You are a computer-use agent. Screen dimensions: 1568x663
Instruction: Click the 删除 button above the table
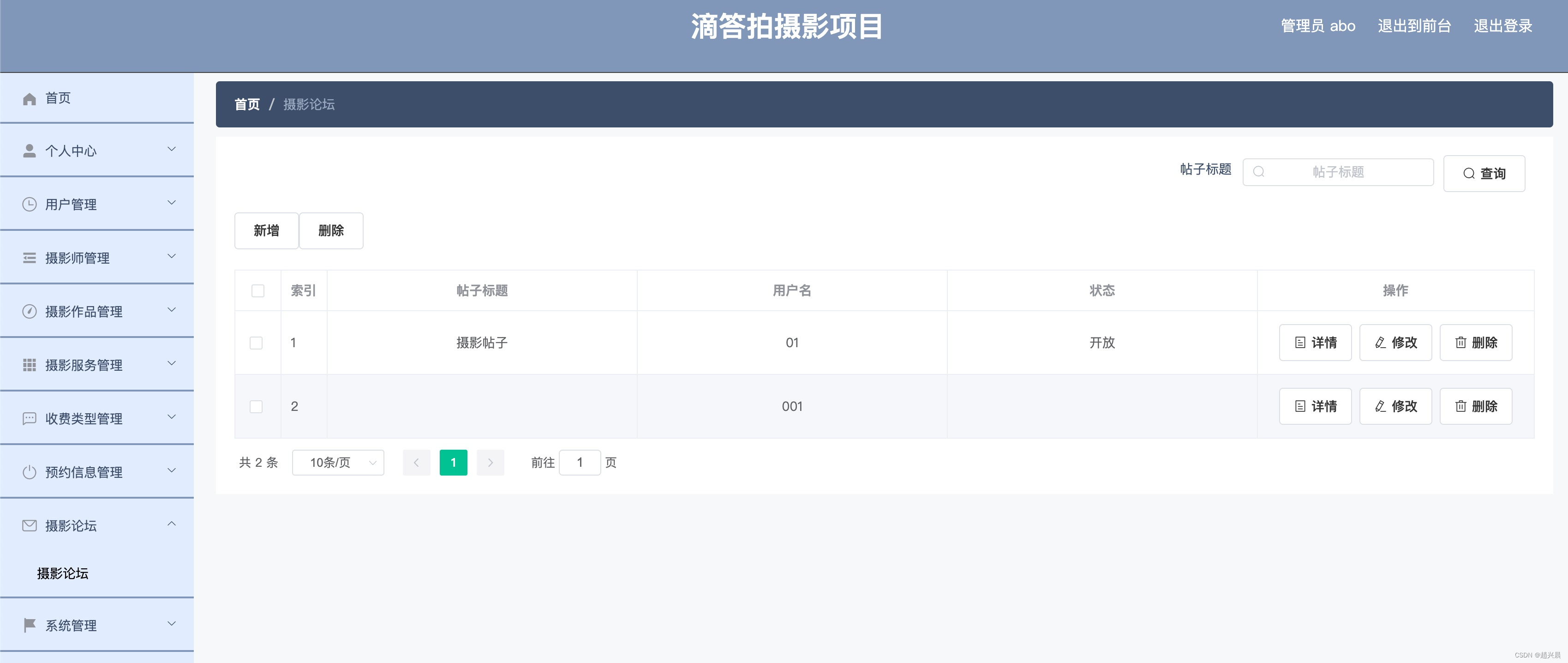331,231
